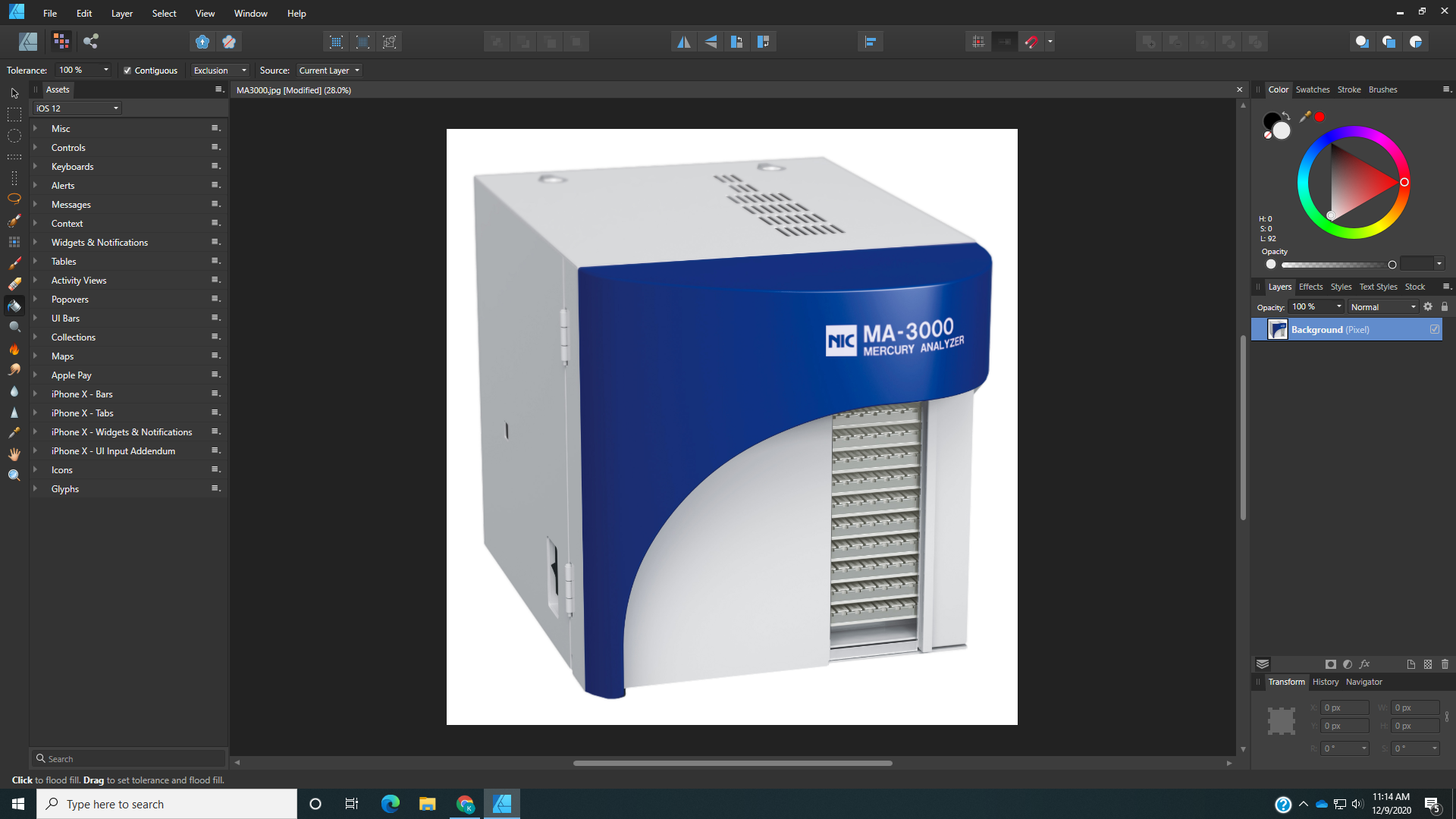1456x819 pixels.
Task: Toggle the Contiguous checkbox
Action: (x=127, y=71)
